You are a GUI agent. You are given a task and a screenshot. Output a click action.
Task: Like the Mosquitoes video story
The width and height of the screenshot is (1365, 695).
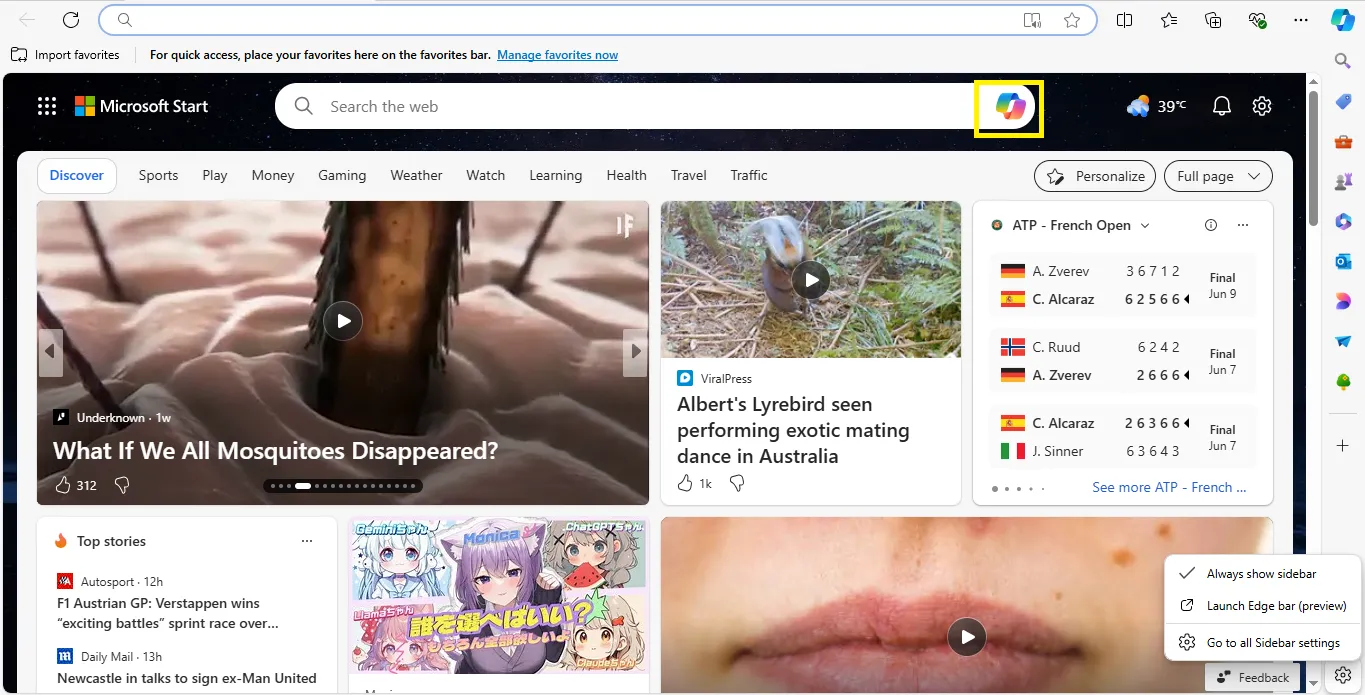tap(63, 485)
